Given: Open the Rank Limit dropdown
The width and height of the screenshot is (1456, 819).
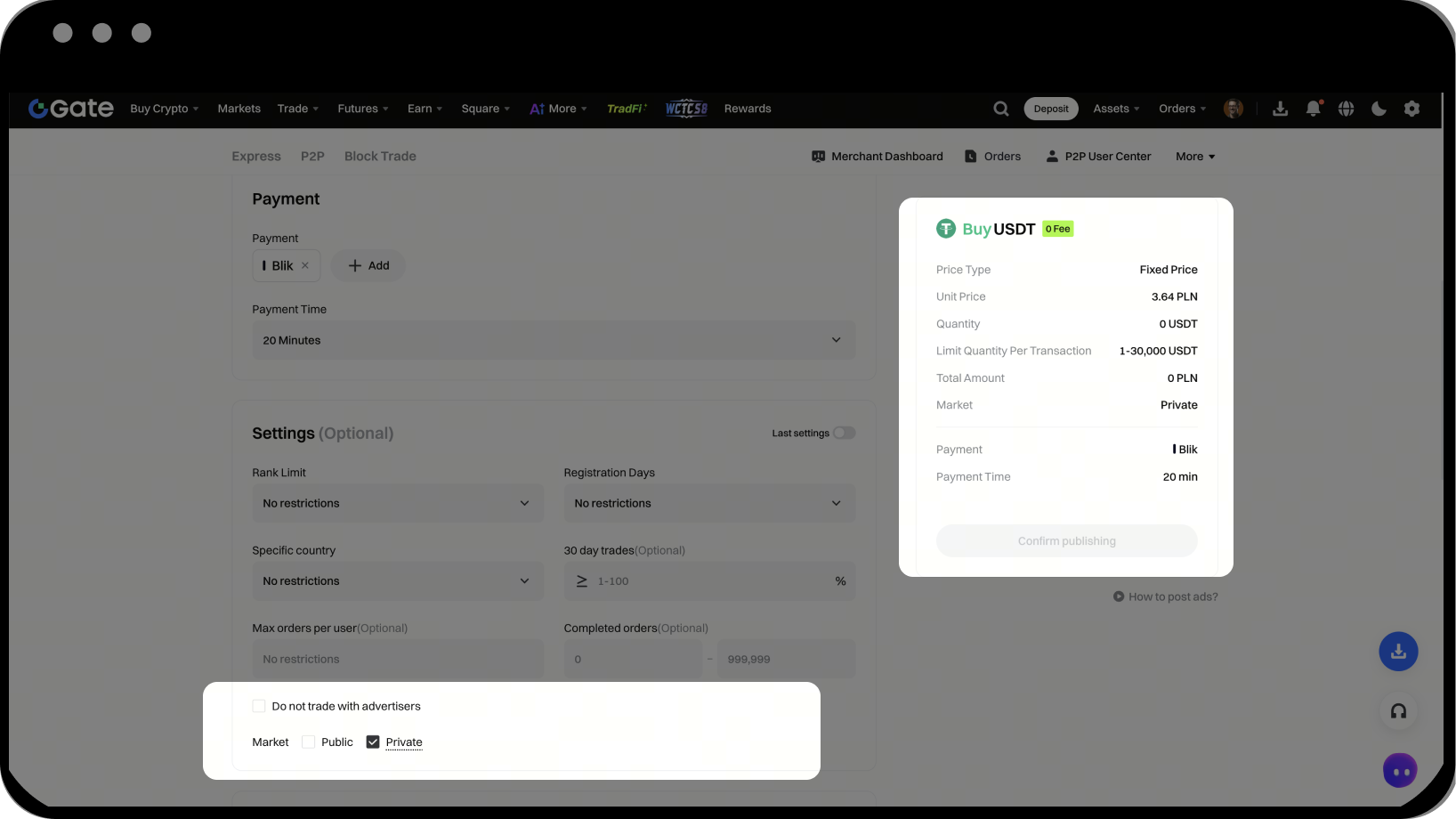Looking at the screenshot, I should pyautogui.click(x=397, y=503).
